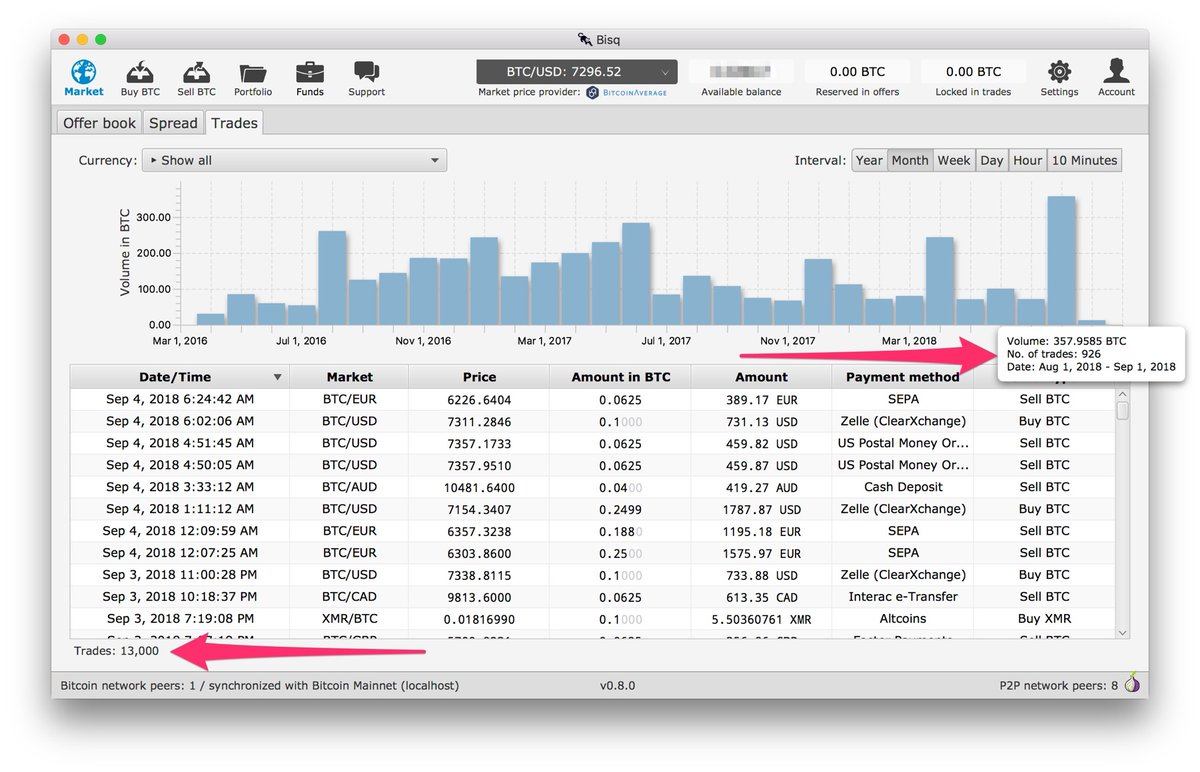The width and height of the screenshot is (1200, 772).
Task: Select the Trades tab
Action: coord(234,123)
